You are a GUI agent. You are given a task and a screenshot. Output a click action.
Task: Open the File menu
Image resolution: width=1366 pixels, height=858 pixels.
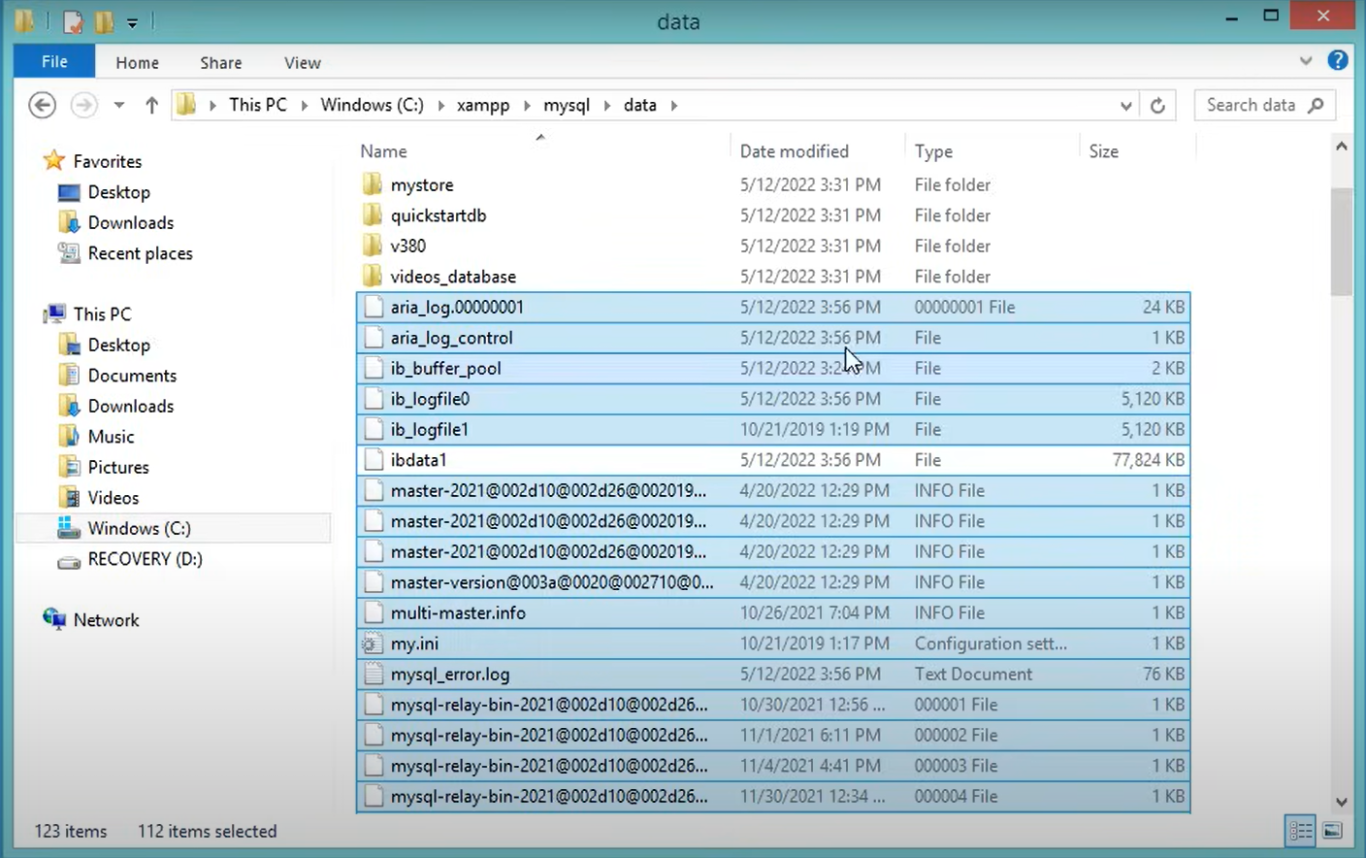[53, 62]
